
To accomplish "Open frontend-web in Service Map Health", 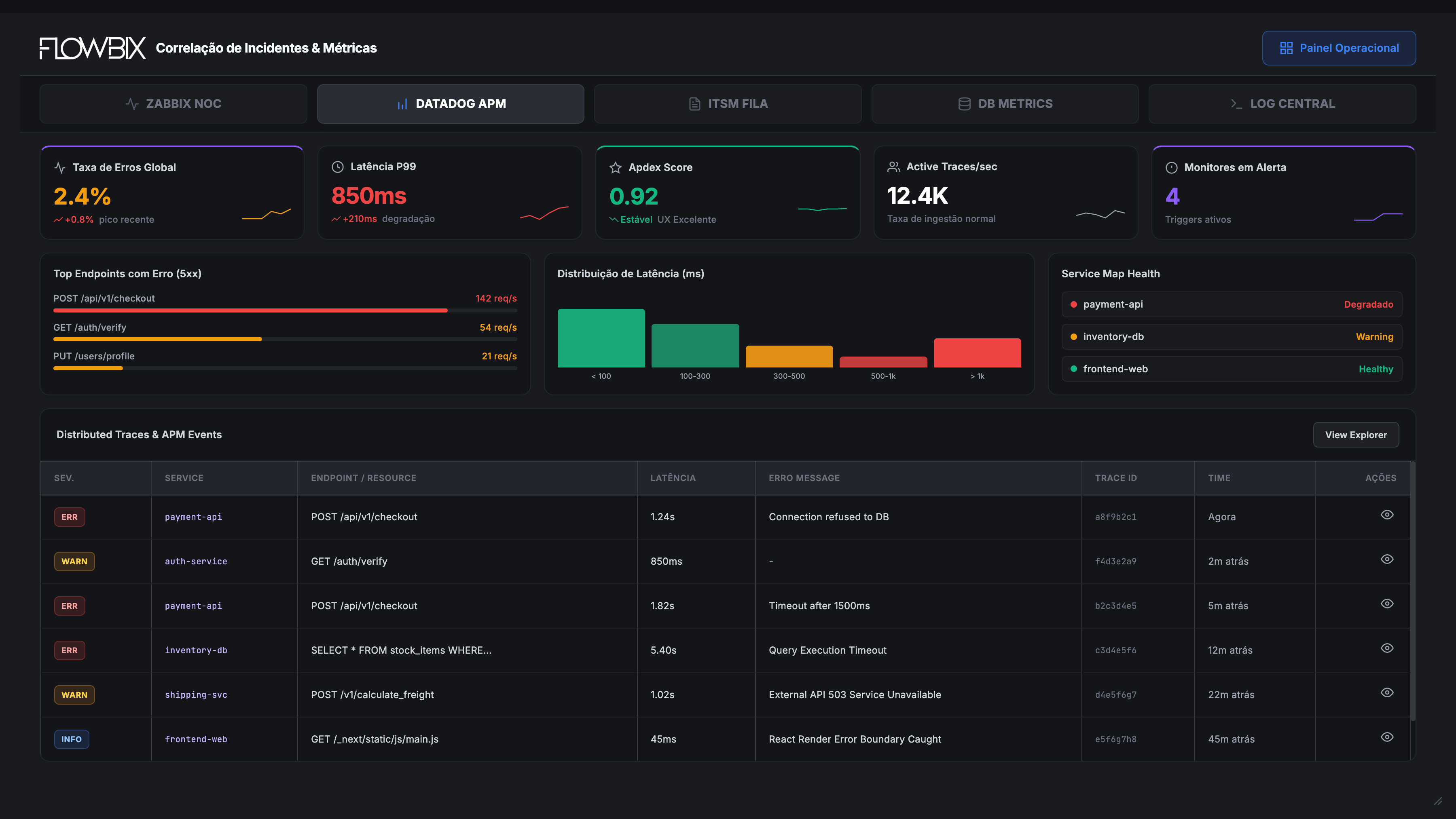I will click(1232, 369).
